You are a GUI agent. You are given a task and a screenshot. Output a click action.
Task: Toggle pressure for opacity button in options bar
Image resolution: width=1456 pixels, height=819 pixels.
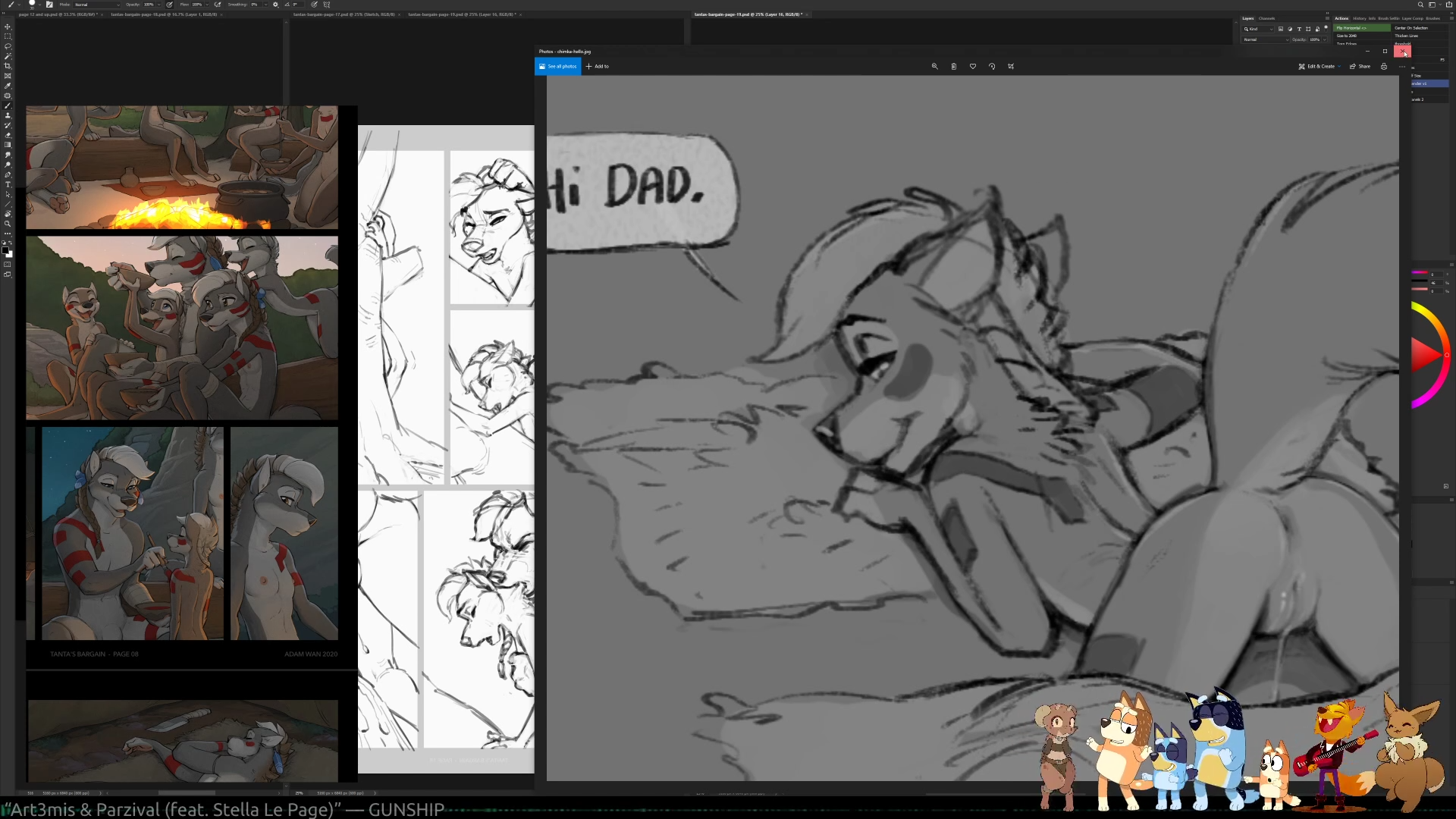pos(169,5)
